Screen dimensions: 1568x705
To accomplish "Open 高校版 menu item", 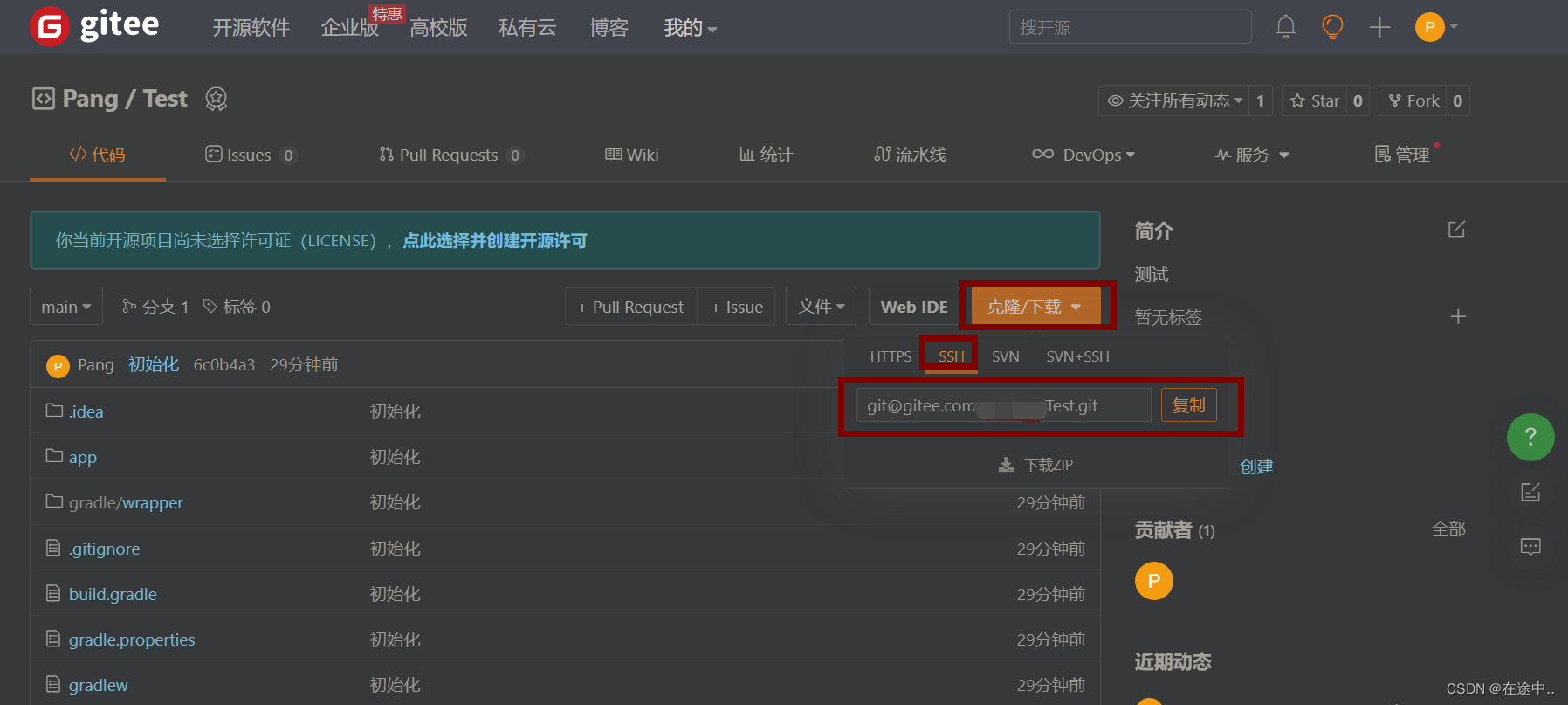I will pos(438,28).
